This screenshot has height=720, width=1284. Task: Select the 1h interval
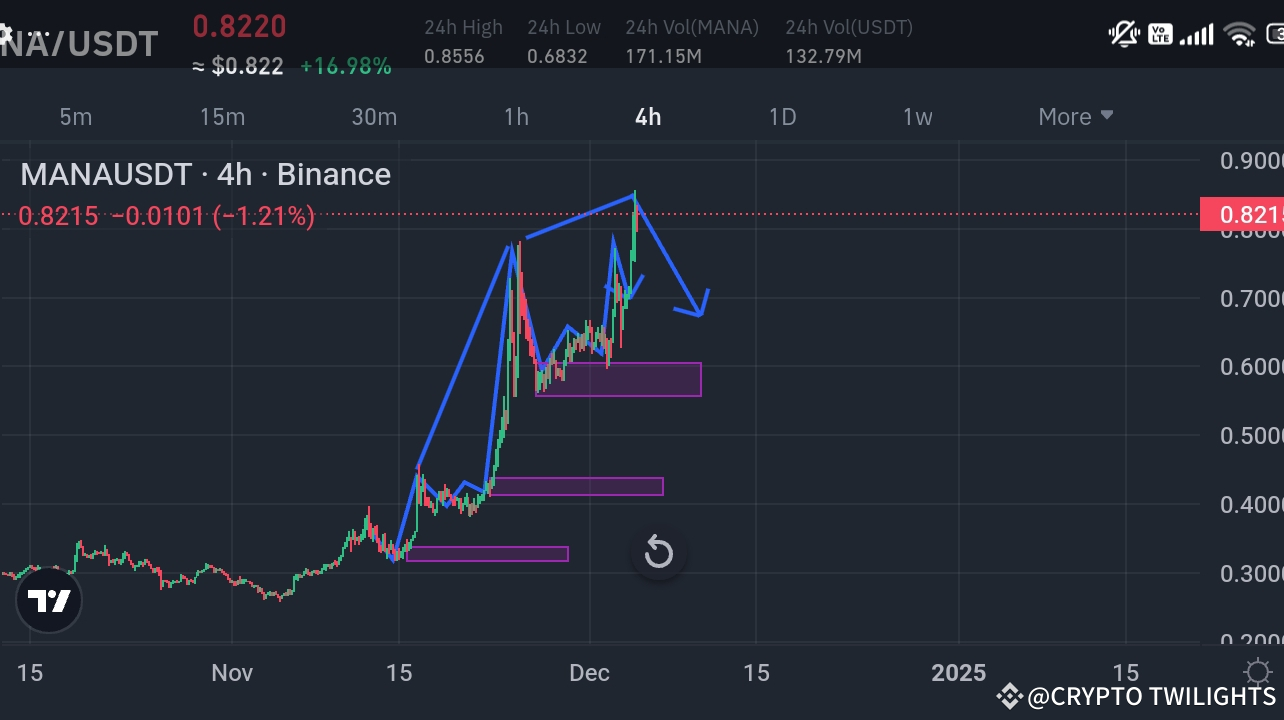coord(516,116)
